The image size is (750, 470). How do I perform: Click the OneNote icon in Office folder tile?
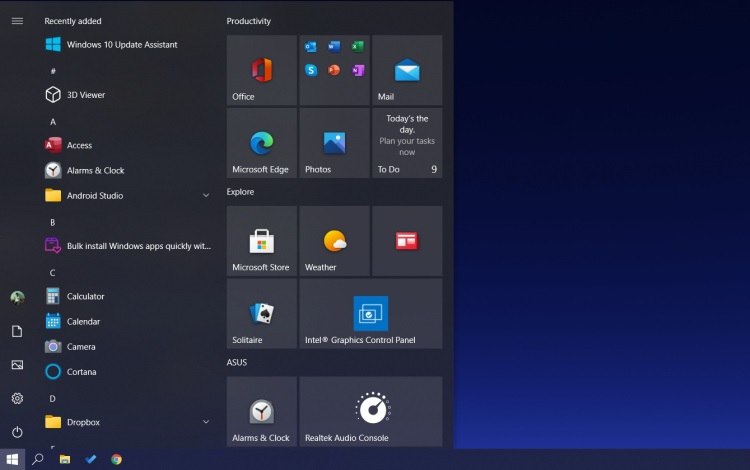point(358,70)
